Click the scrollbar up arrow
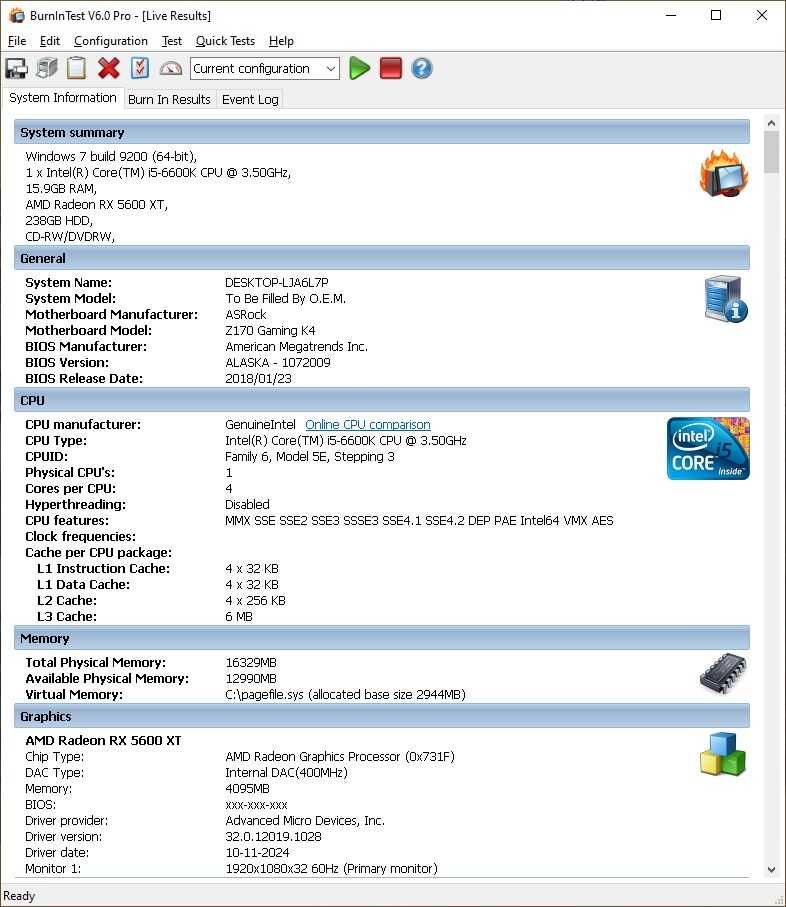The width and height of the screenshot is (786, 907). (771, 123)
